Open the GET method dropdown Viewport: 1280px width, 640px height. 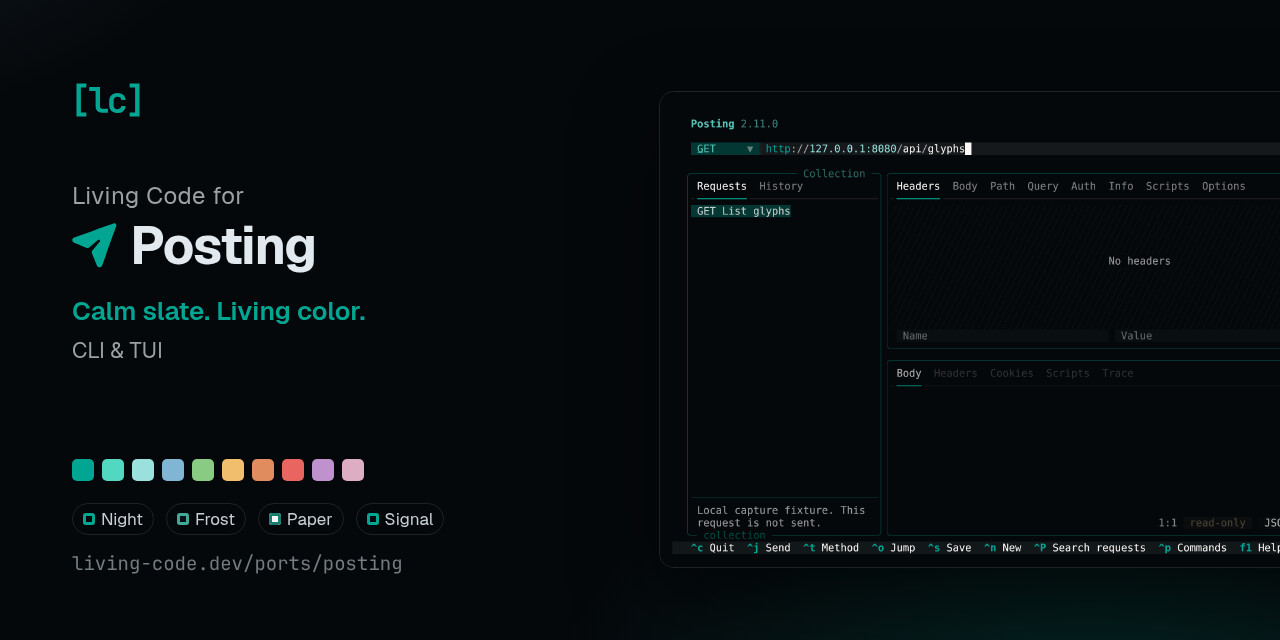(725, 149)
